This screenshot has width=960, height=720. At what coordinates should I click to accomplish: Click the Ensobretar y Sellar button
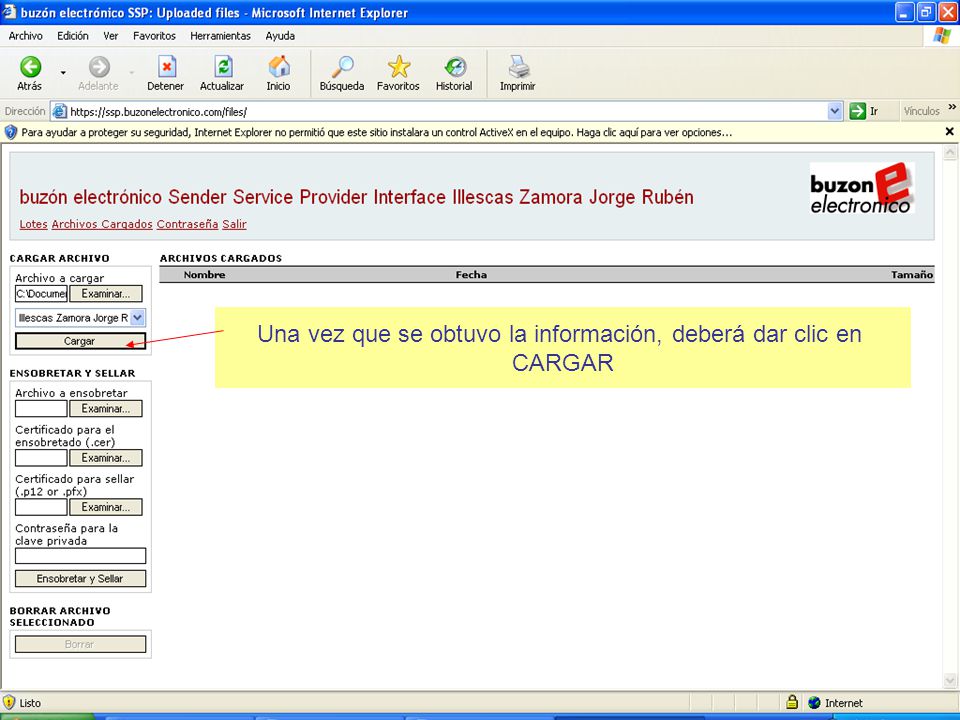pos(80,579)
